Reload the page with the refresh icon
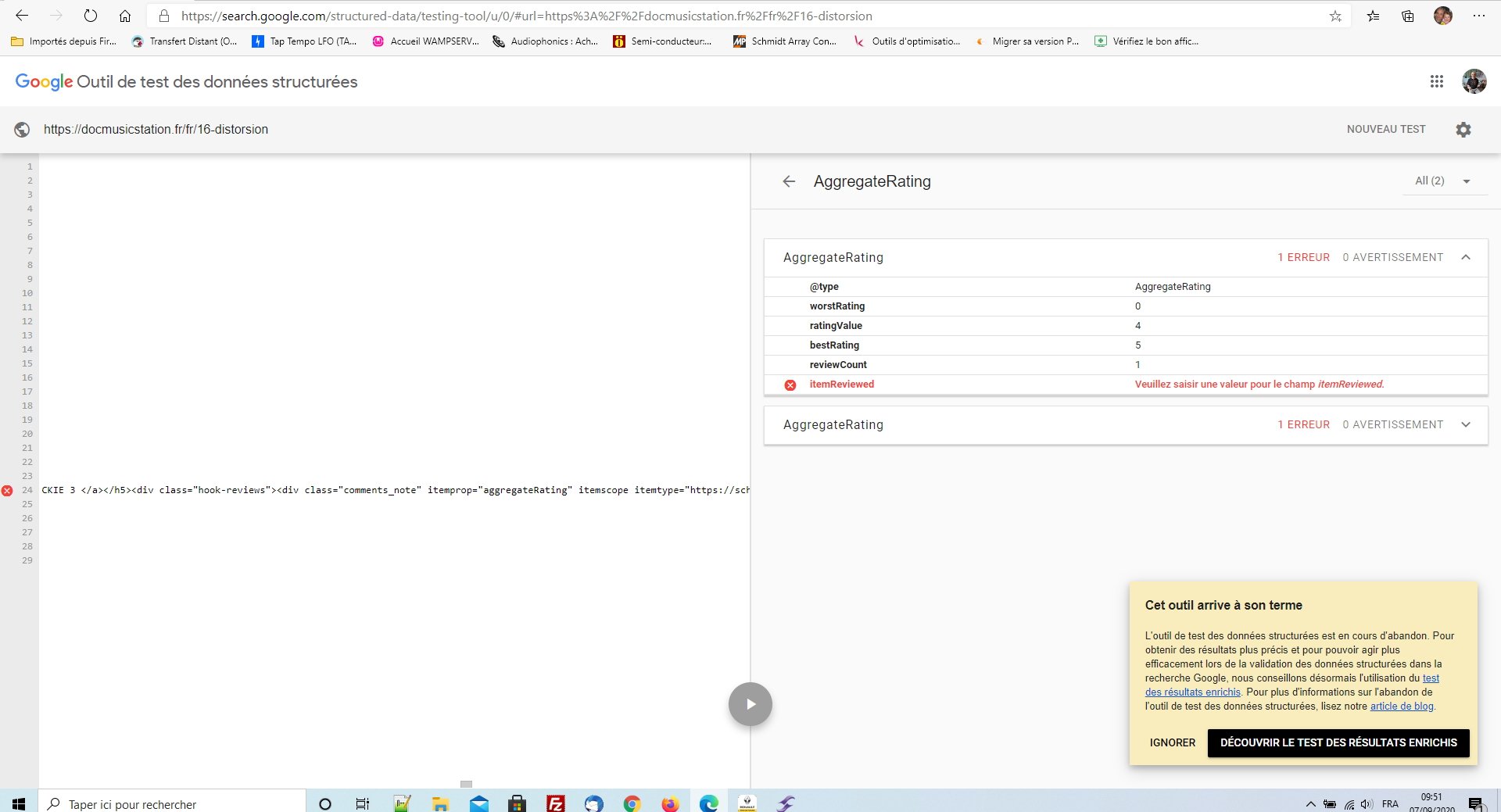Image resolution: width=1501 pixels, height=812 pixels. [x=91, y=16]
